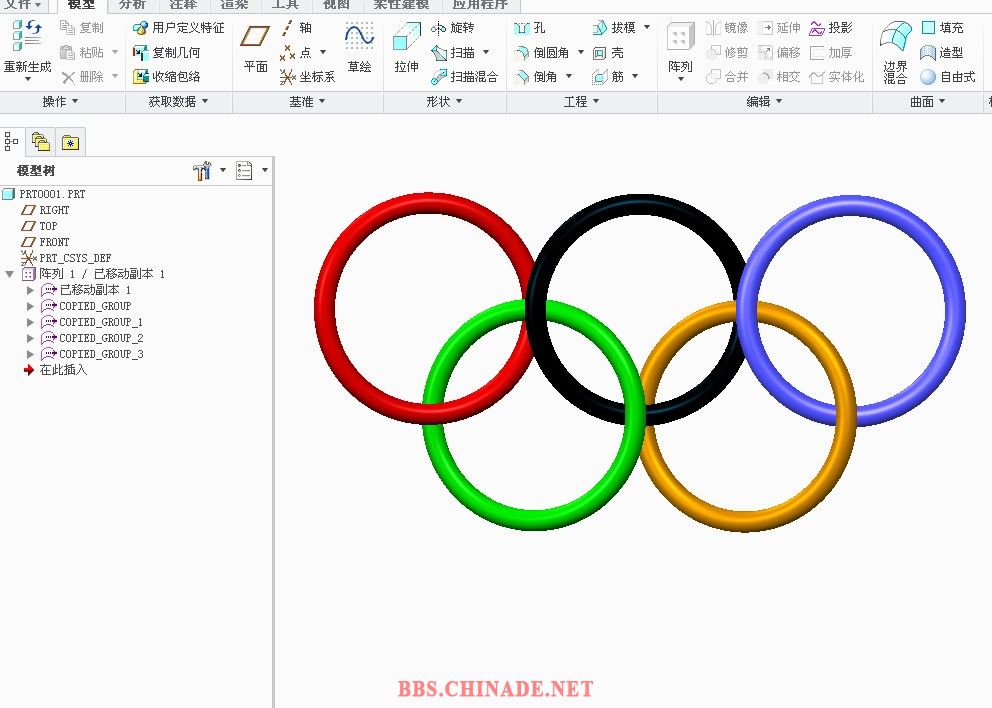This screenshot has height=708, width=992.
Task: Select the 投影 project tool
Action: click(x=831, y=27)
